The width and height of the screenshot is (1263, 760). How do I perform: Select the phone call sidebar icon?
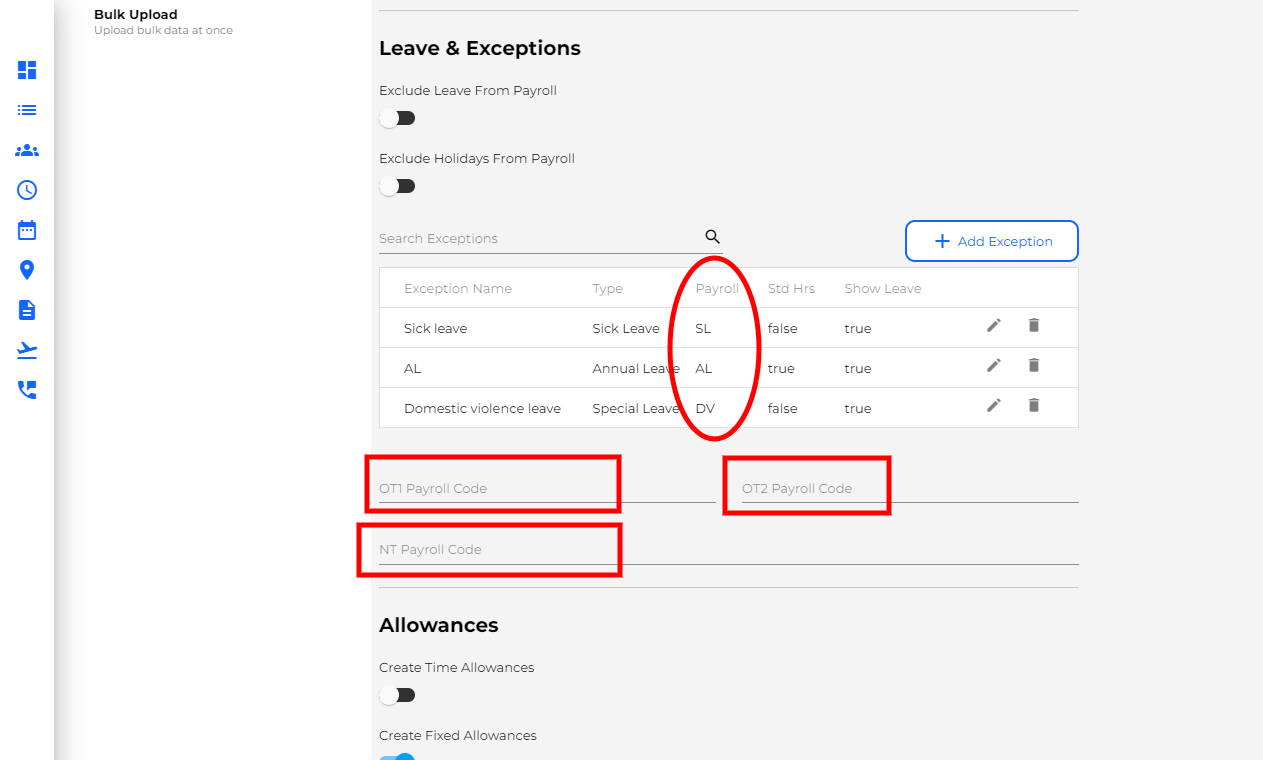pyautogui.click(x=27, y=390)
